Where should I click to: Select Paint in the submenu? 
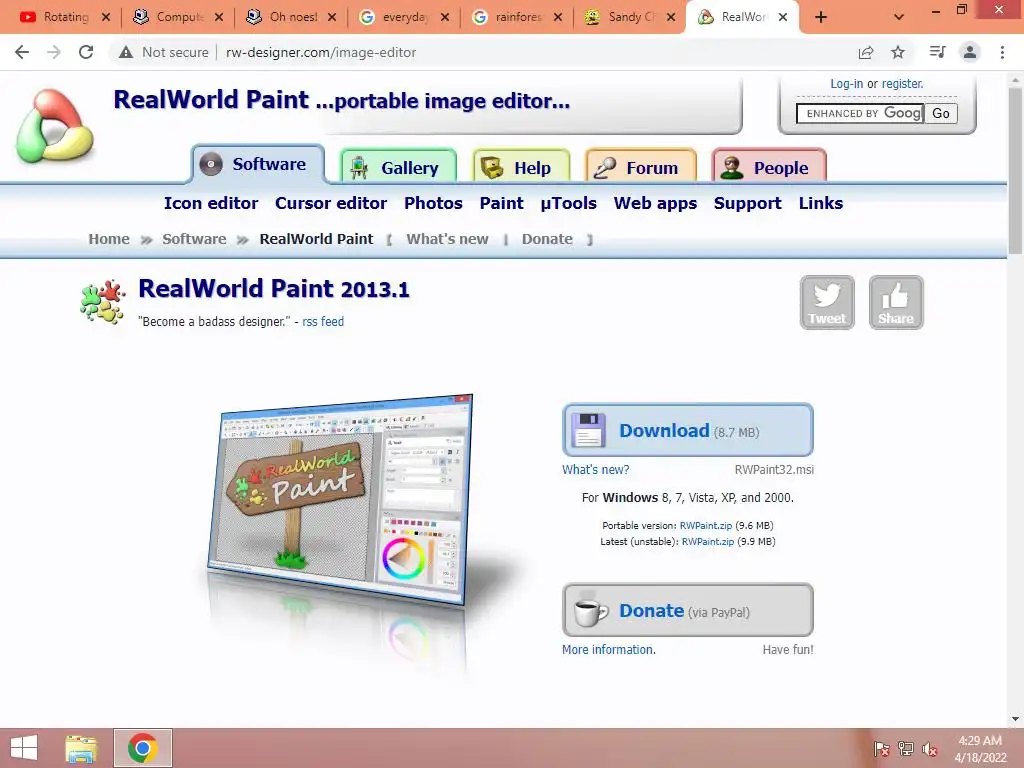[501, 203]
